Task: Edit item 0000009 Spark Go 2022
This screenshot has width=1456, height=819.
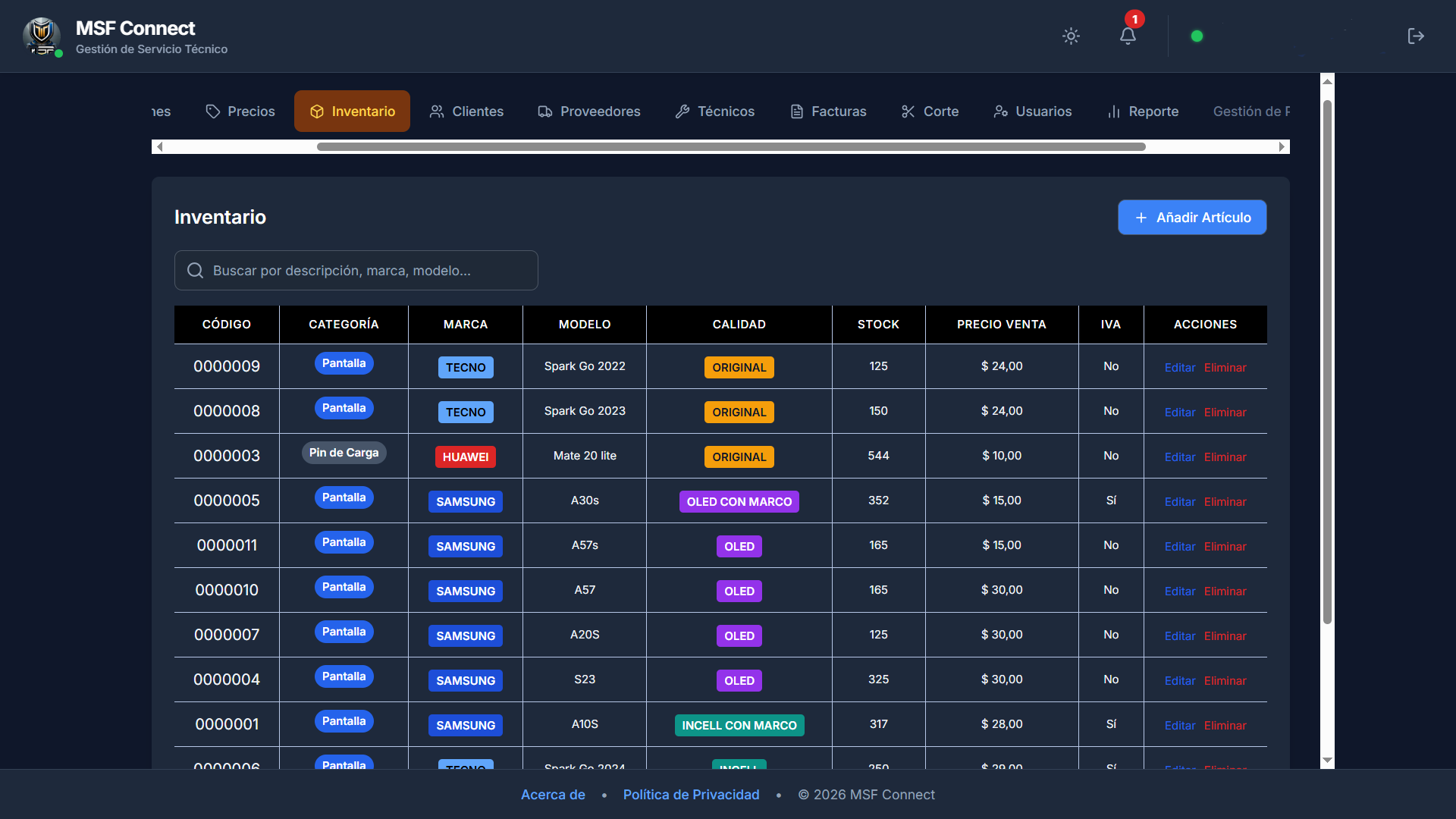Action: (1180, 368)
